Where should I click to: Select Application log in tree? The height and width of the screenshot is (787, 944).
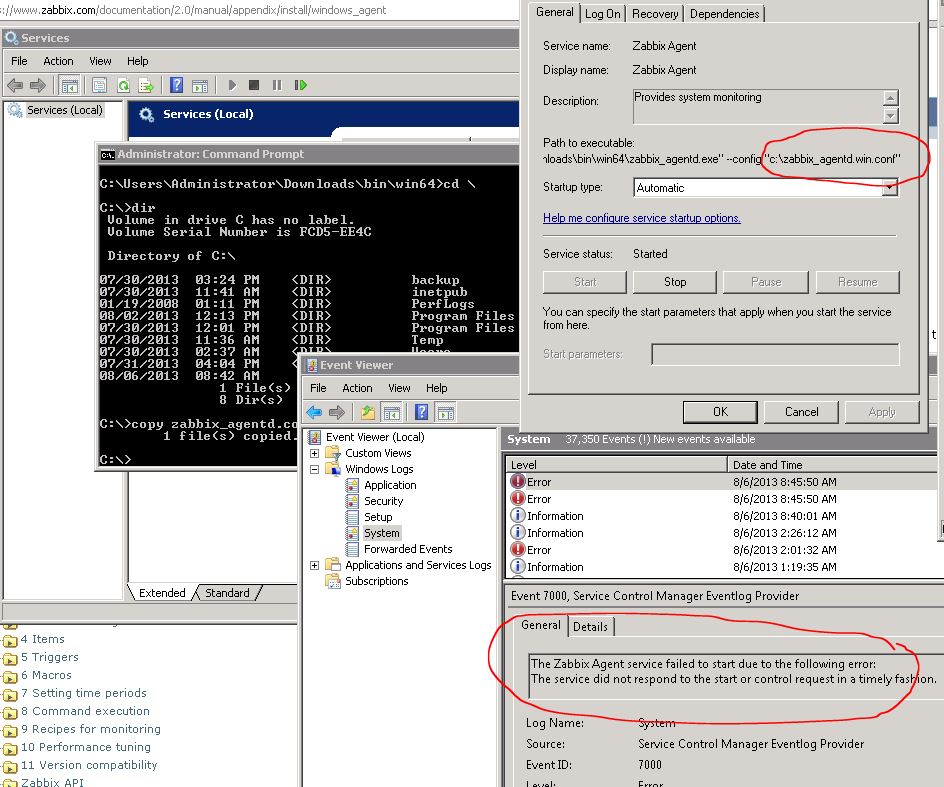point(390,485)
